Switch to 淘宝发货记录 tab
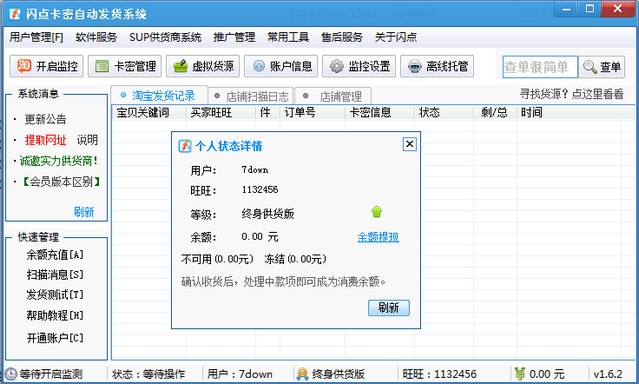639x384 pixels. tap(159, 96)
